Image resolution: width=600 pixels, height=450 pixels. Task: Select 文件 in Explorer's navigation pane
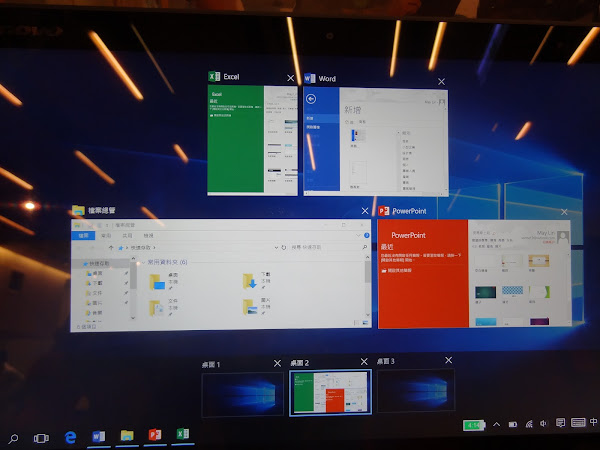click(97, 293)
